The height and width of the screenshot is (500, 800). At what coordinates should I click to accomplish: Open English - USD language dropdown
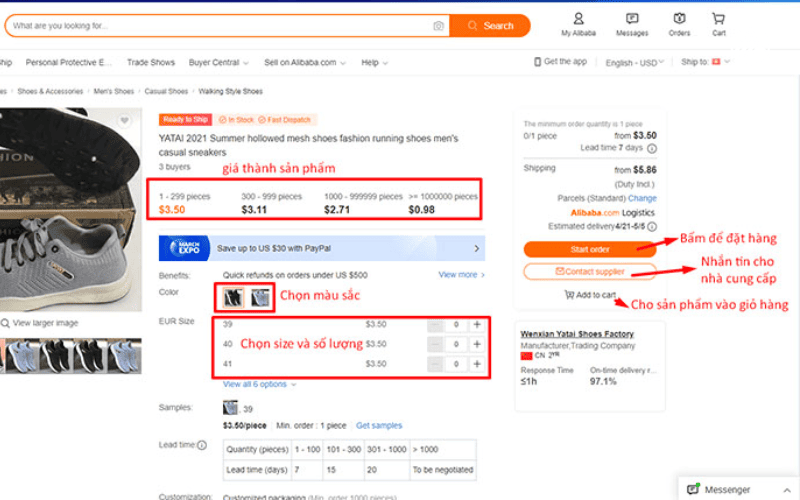click(634, 62)
